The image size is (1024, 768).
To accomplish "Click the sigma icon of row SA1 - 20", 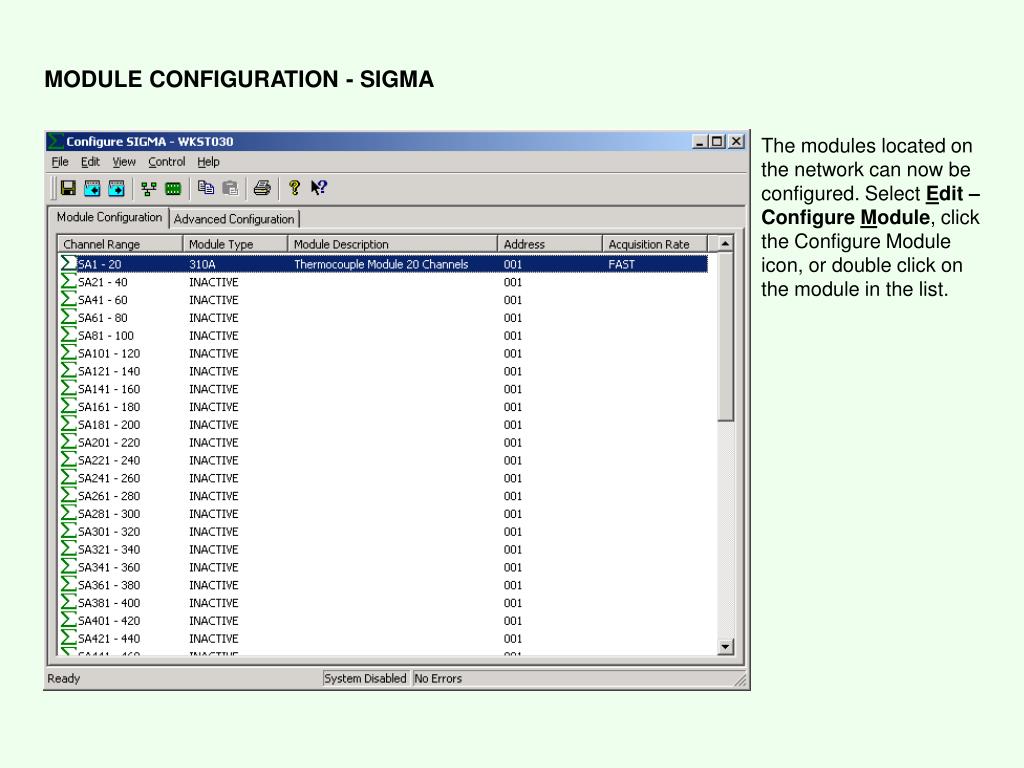I will pos(69,264).
